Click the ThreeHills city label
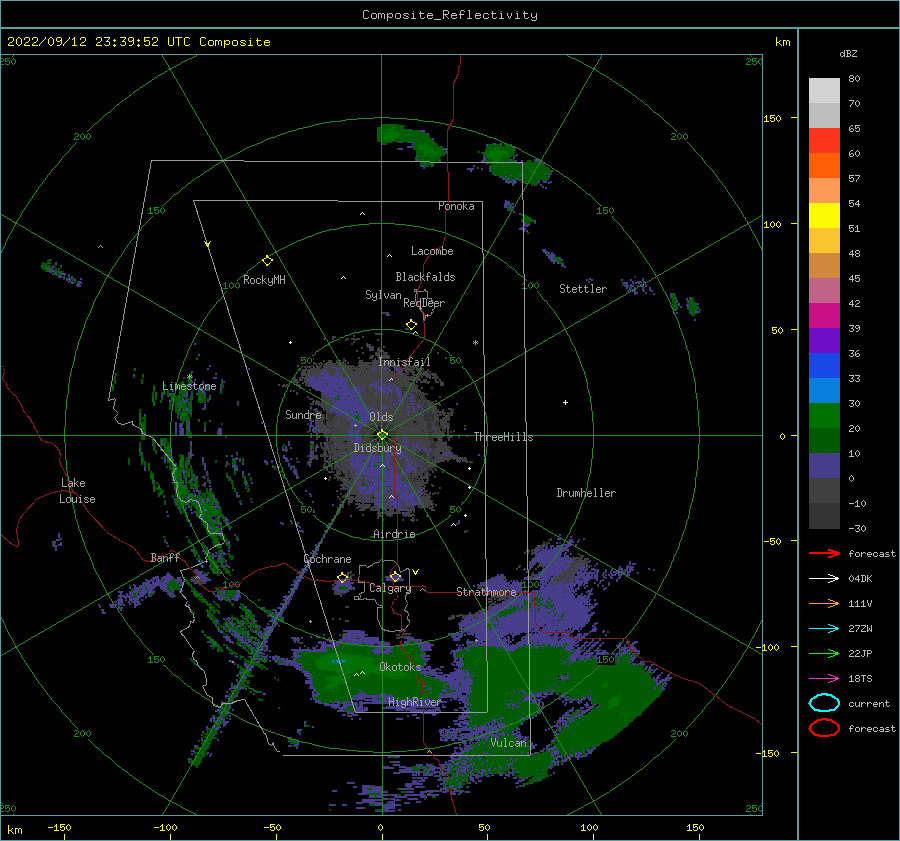Image resolution: width=900 pixels, height=841 pixels. click(503, 437)
